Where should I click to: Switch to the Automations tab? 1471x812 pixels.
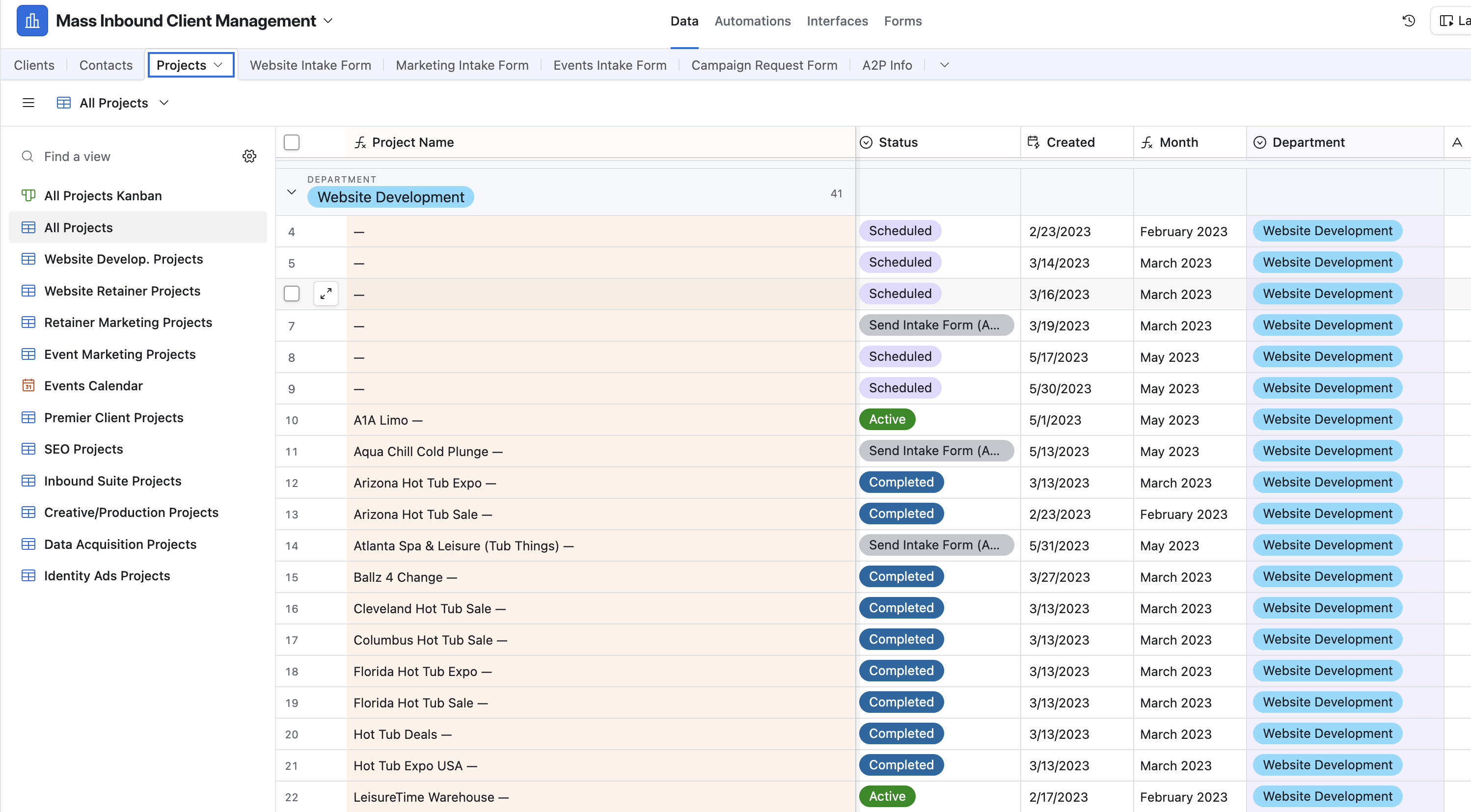point(753,21)
